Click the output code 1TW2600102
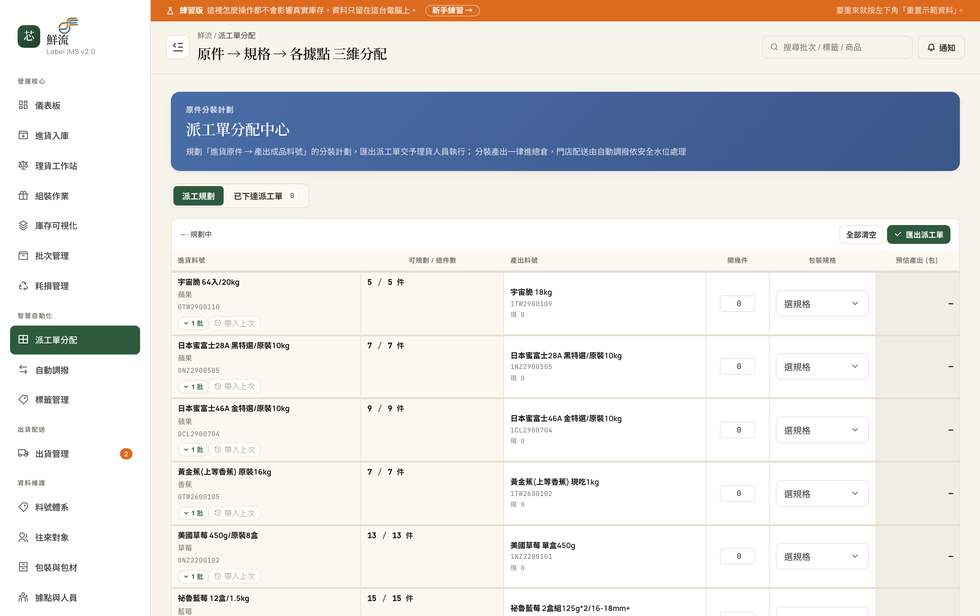The width and height of the screenshot is (980, 616). click(531, 494)
